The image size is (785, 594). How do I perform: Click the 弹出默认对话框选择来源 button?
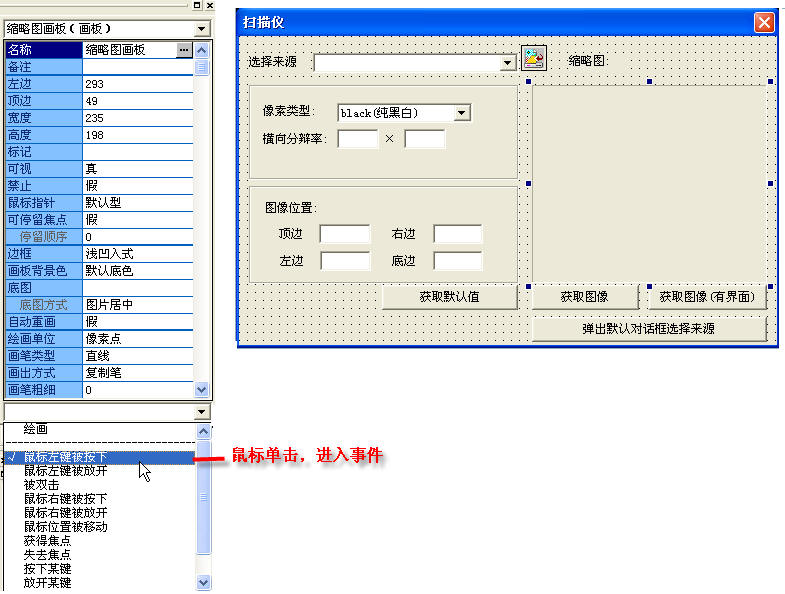click(x=649, y=328)
